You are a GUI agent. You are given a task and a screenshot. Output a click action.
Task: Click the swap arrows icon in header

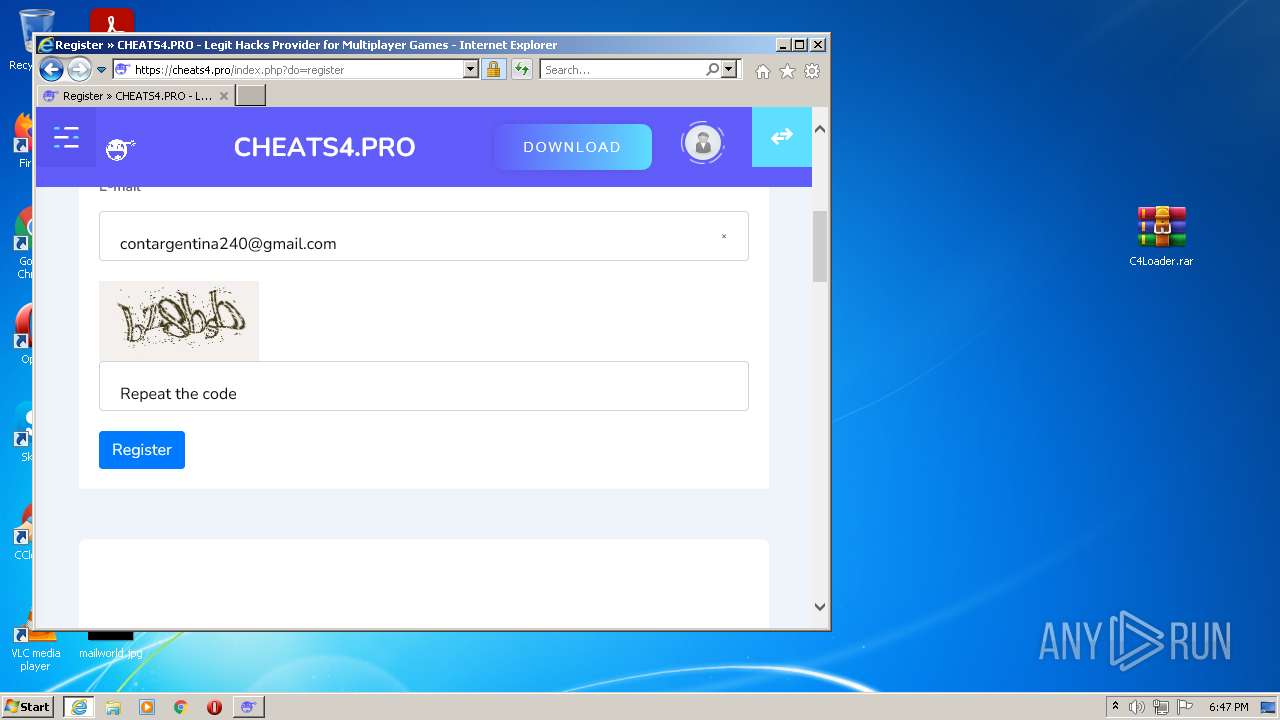[x=781, y=136]
